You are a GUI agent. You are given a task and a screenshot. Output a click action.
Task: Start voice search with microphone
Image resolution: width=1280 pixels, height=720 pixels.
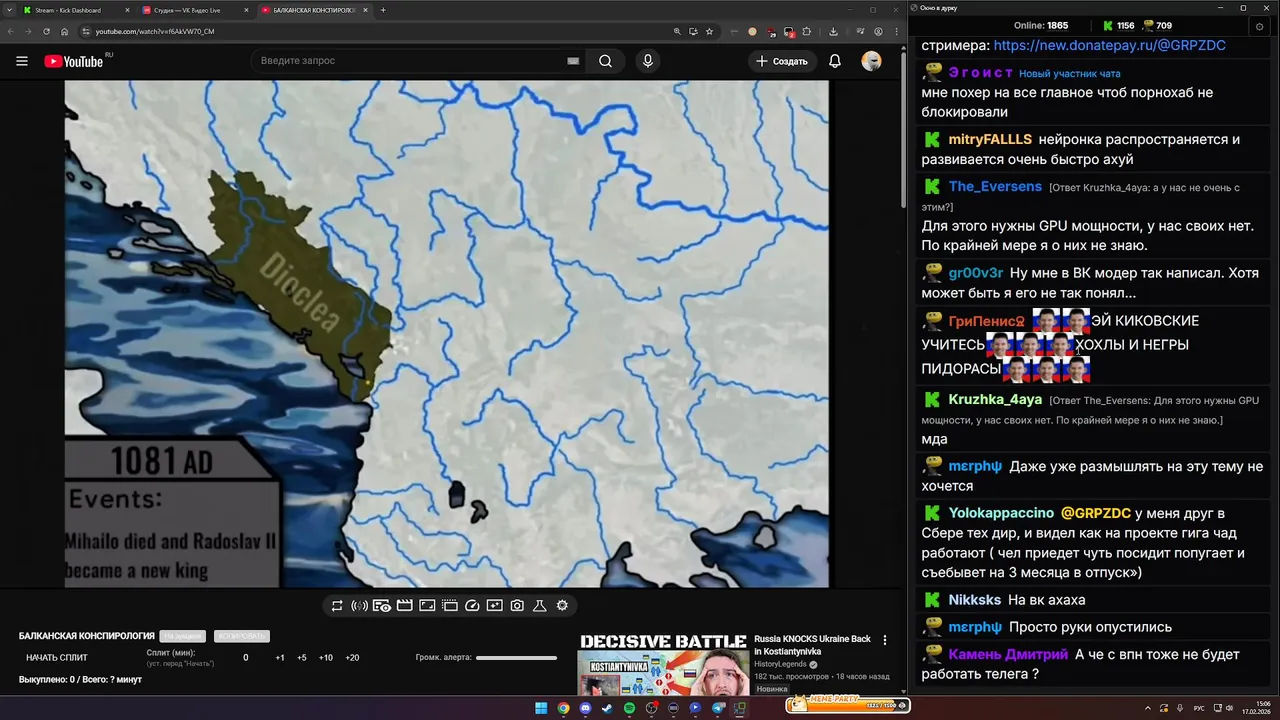coord(648,61)
